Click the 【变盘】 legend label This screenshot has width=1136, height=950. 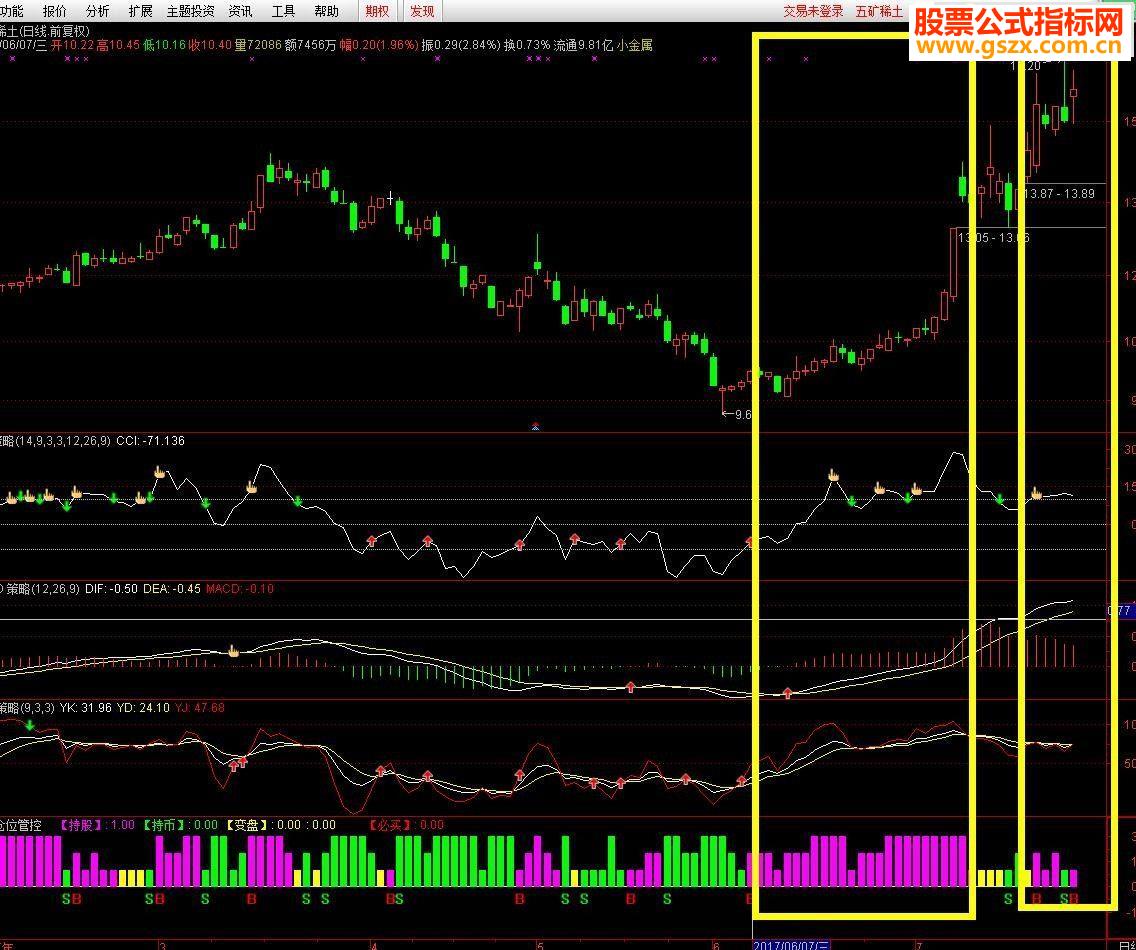point(248,825)
